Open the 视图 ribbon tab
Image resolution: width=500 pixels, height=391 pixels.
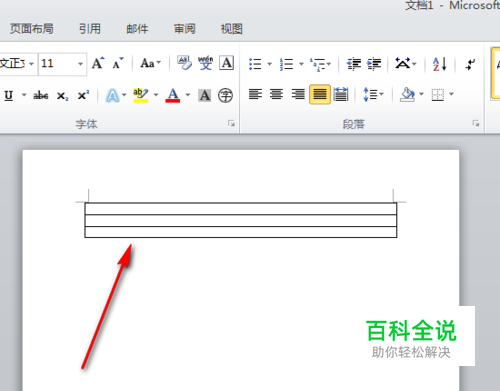pyautogui.click(x=232, y=29)
